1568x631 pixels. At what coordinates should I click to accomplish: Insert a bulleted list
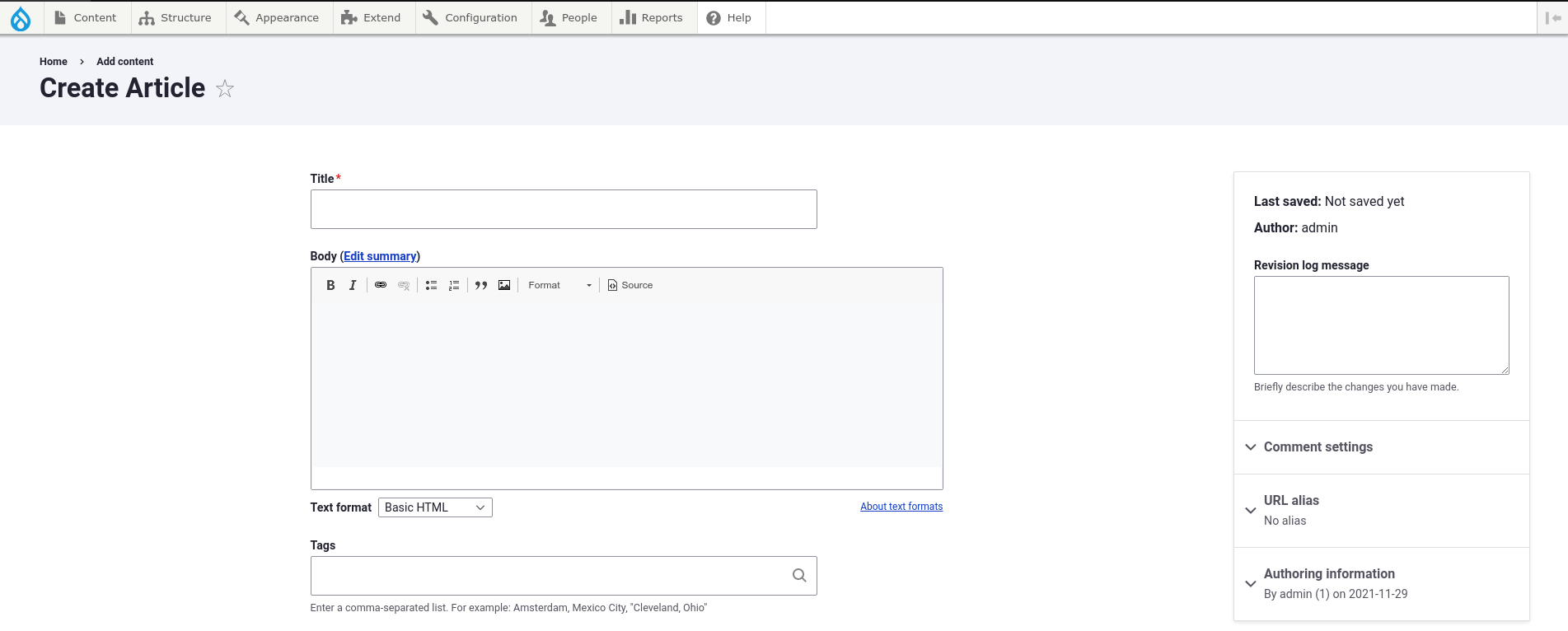coord(431,285)
